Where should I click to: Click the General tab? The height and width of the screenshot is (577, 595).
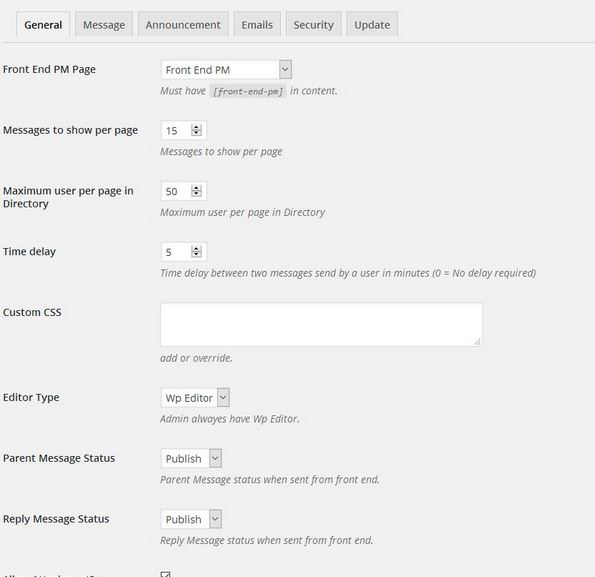[x=43, y=25]
